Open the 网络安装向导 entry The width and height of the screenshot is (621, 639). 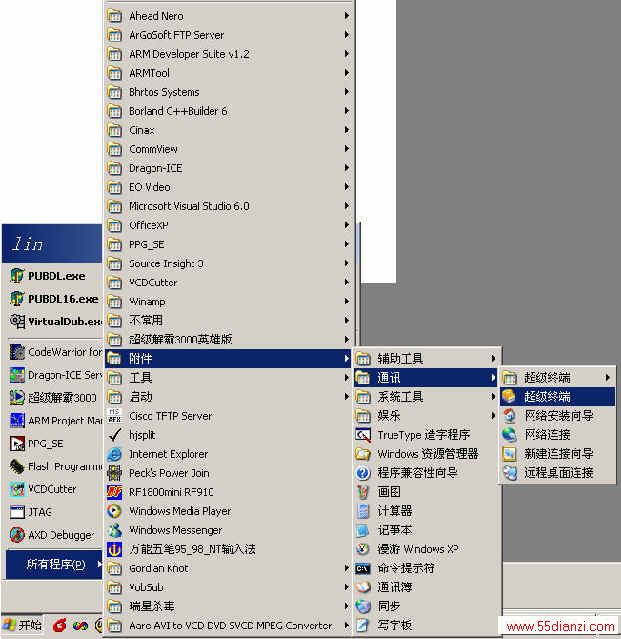click(x=557, y=416)
